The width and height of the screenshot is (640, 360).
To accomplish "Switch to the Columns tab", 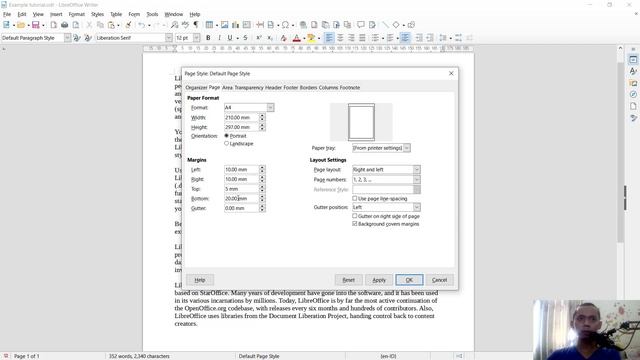I will point(329,87).
